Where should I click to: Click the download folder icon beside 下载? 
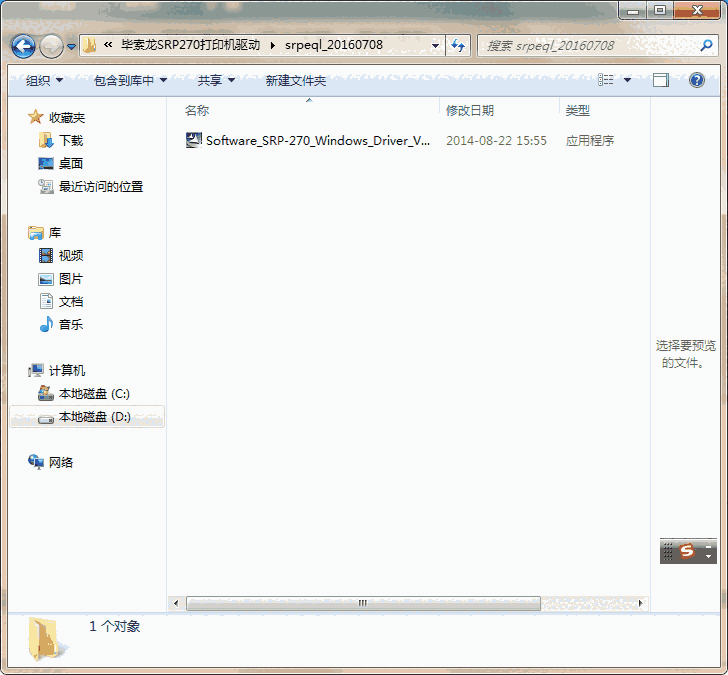click(46, 140)
